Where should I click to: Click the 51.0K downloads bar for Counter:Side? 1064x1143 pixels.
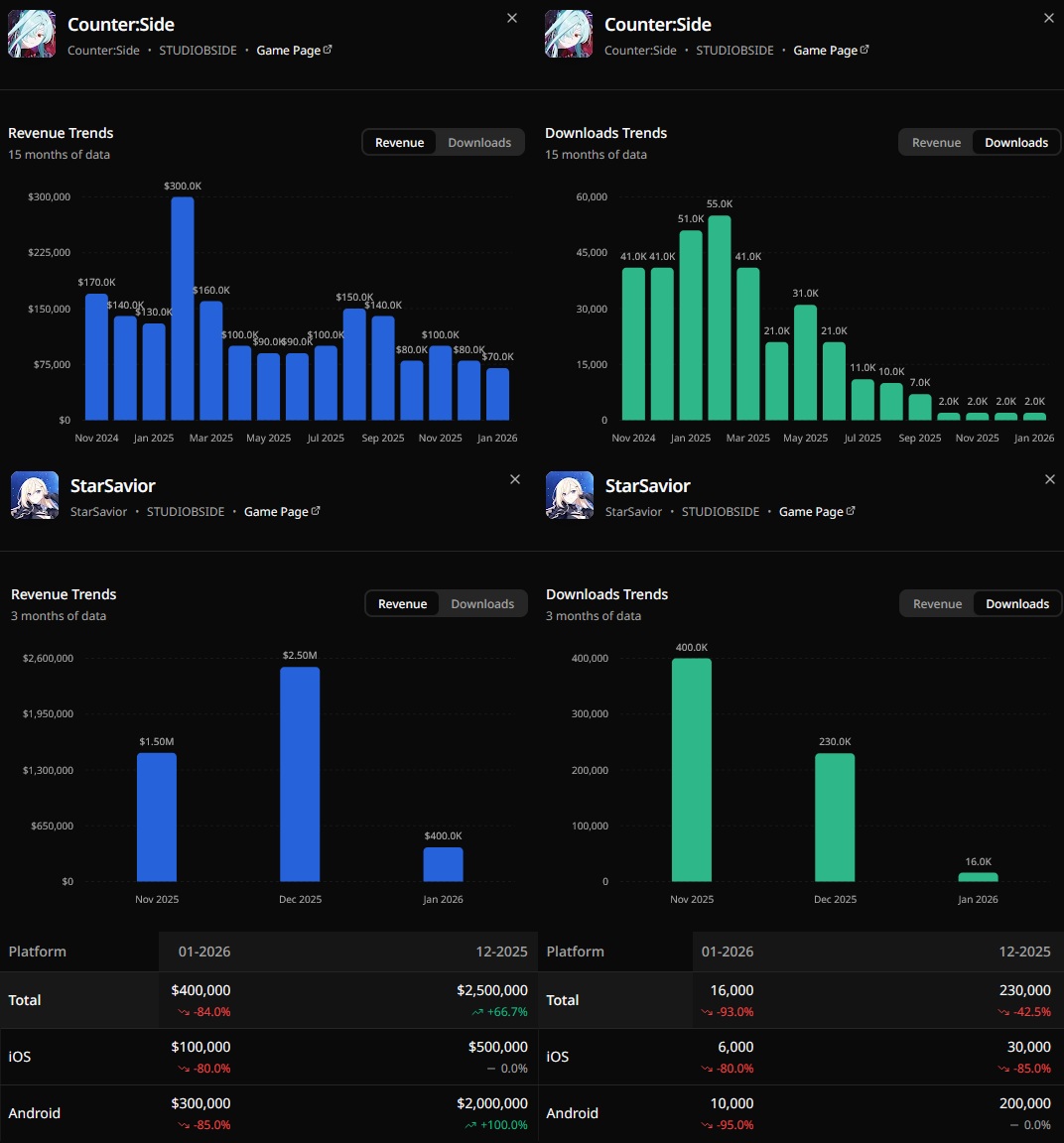pos(691,325)
